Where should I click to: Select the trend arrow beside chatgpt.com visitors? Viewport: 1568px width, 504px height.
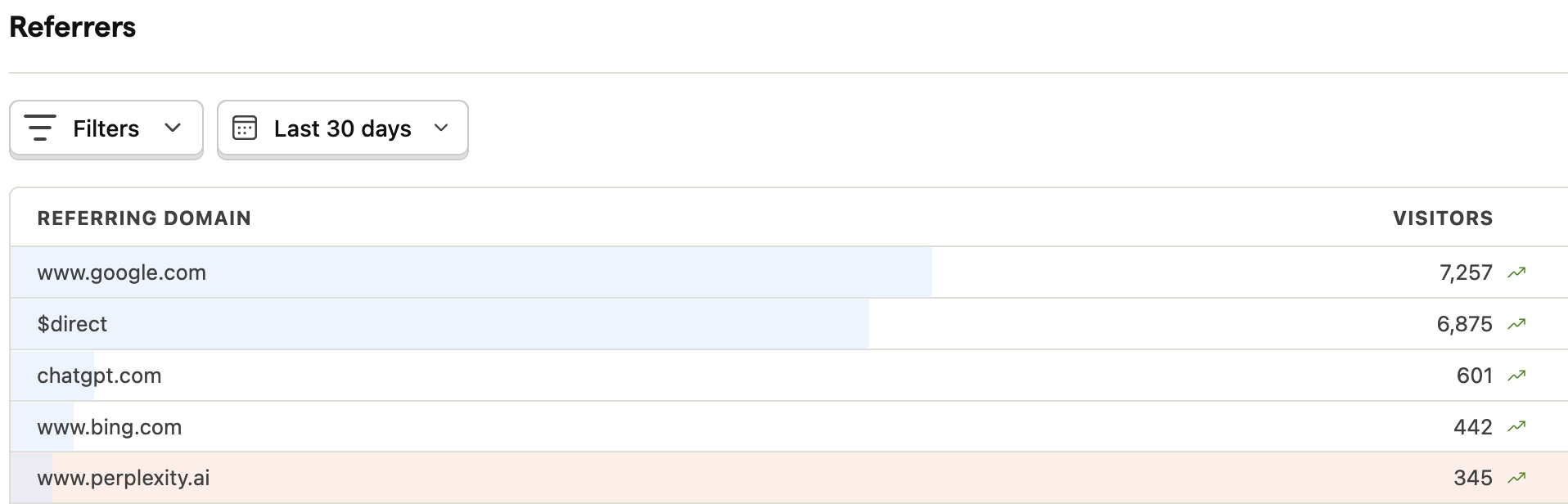pos(1518,375)
